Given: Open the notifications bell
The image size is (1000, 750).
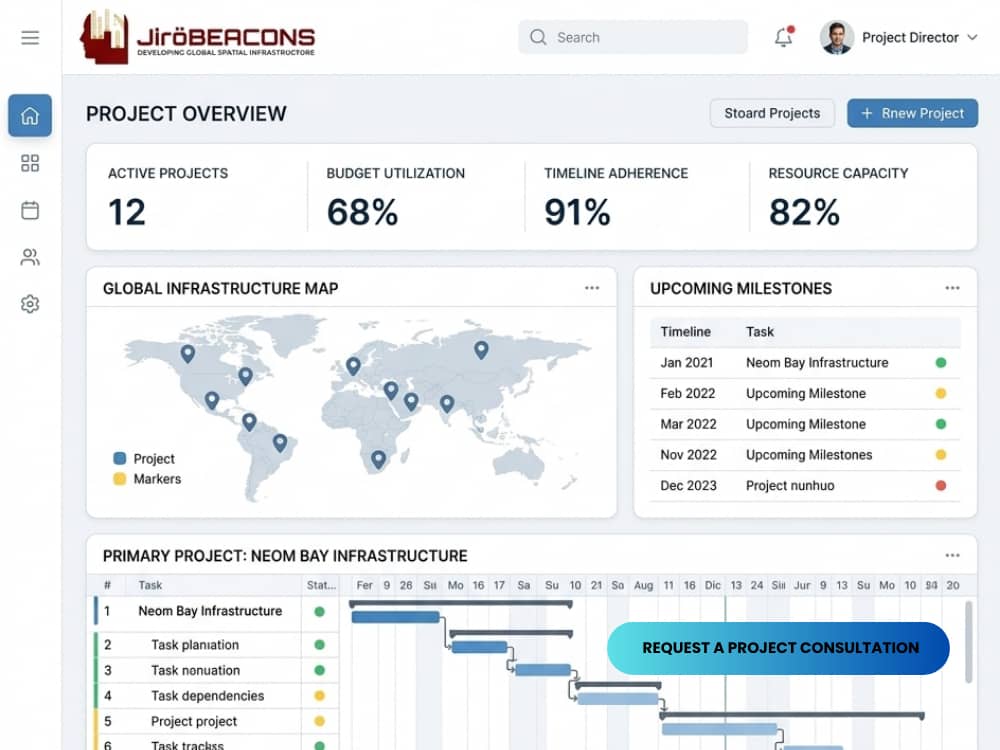Looking at the screenshot, I should pos(784,37).
